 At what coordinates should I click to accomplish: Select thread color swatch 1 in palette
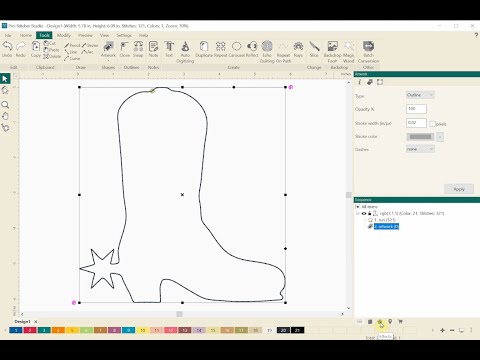[x=16, y=330]
